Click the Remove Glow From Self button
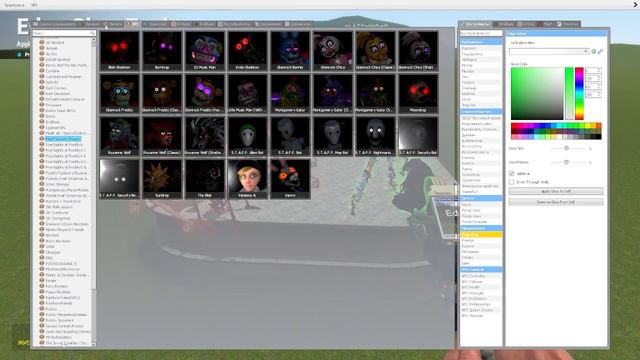Viewport: 640px width, 360px height. tap(556, 202)
